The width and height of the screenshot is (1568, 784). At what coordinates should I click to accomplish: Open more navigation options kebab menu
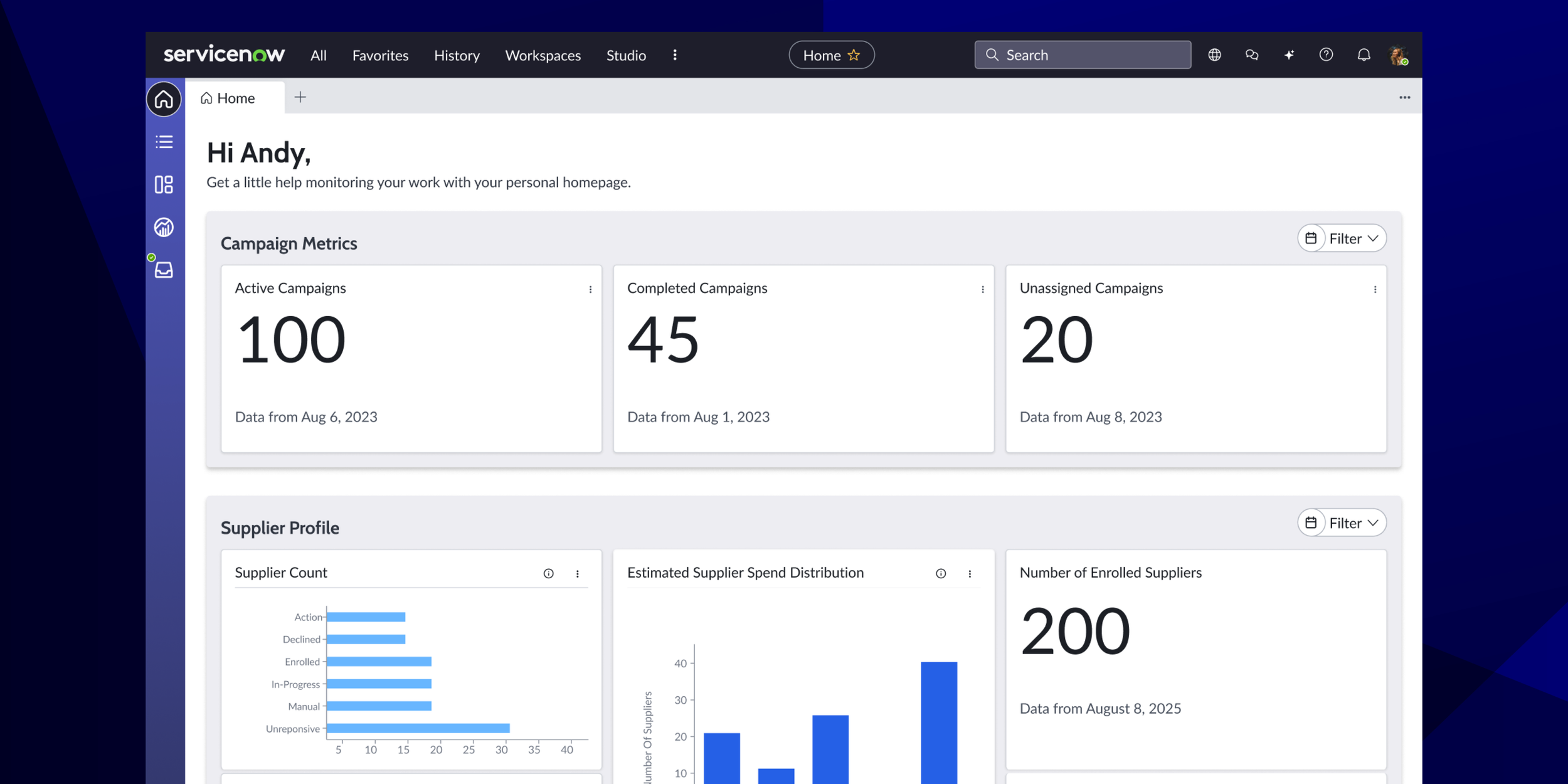[x=675, y=55]
